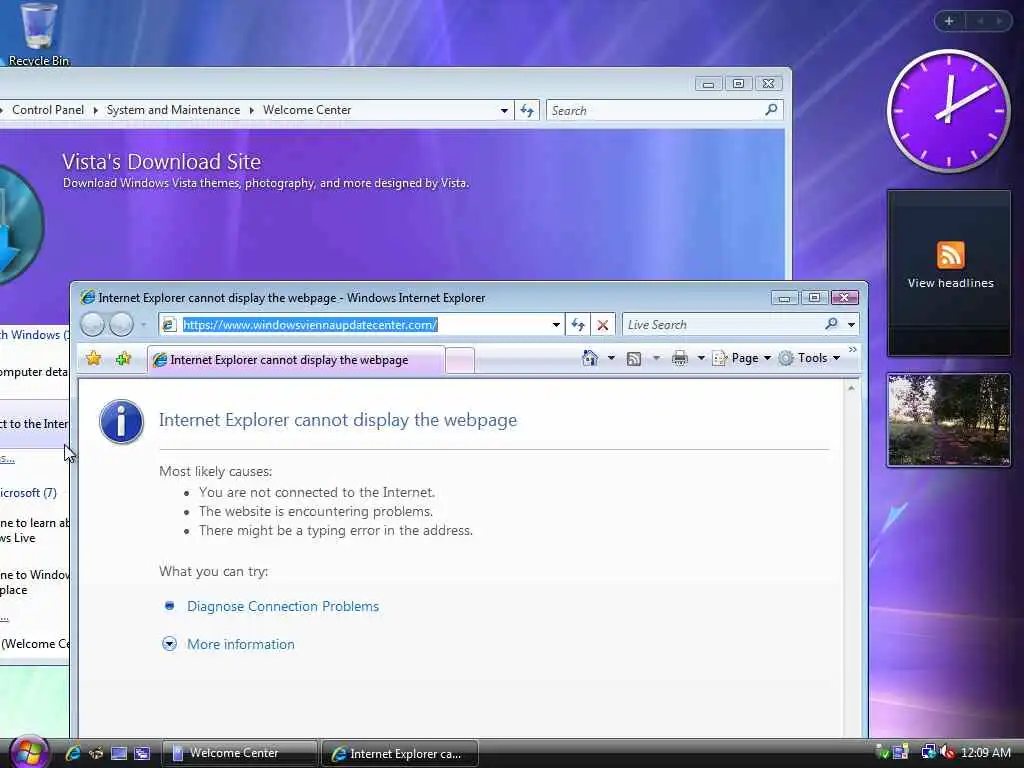Click the sidebar next gadgets page arrow
The image size is (1024, 768).
coord(999,21)
